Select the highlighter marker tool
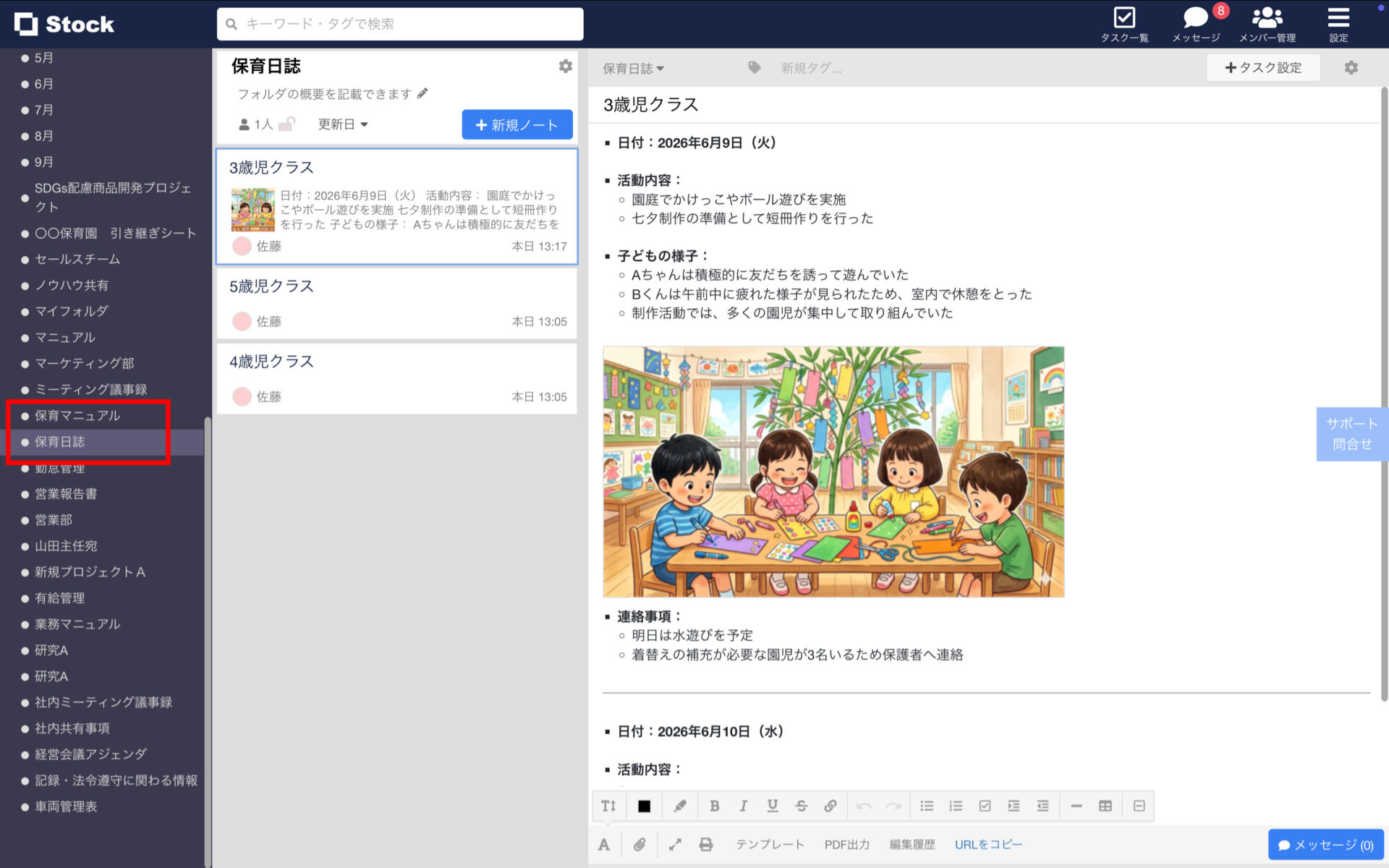This screenshot has height=868, width=1389. pyautogui.click(x=680, y=806)
